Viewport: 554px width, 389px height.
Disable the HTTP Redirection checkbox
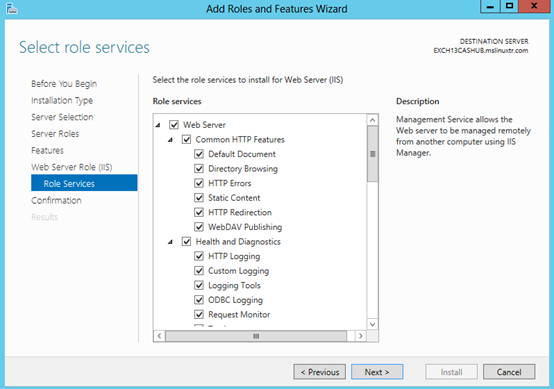click(x=199, y=212)
